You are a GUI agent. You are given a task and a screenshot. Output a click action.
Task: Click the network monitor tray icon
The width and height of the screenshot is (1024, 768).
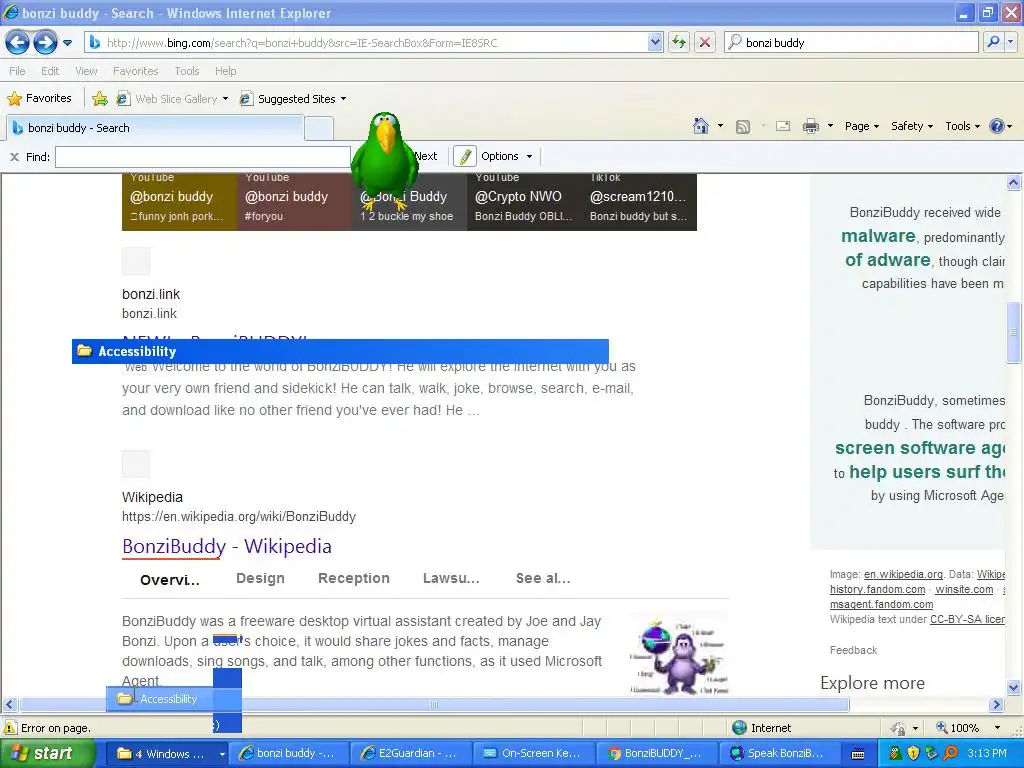931,754
